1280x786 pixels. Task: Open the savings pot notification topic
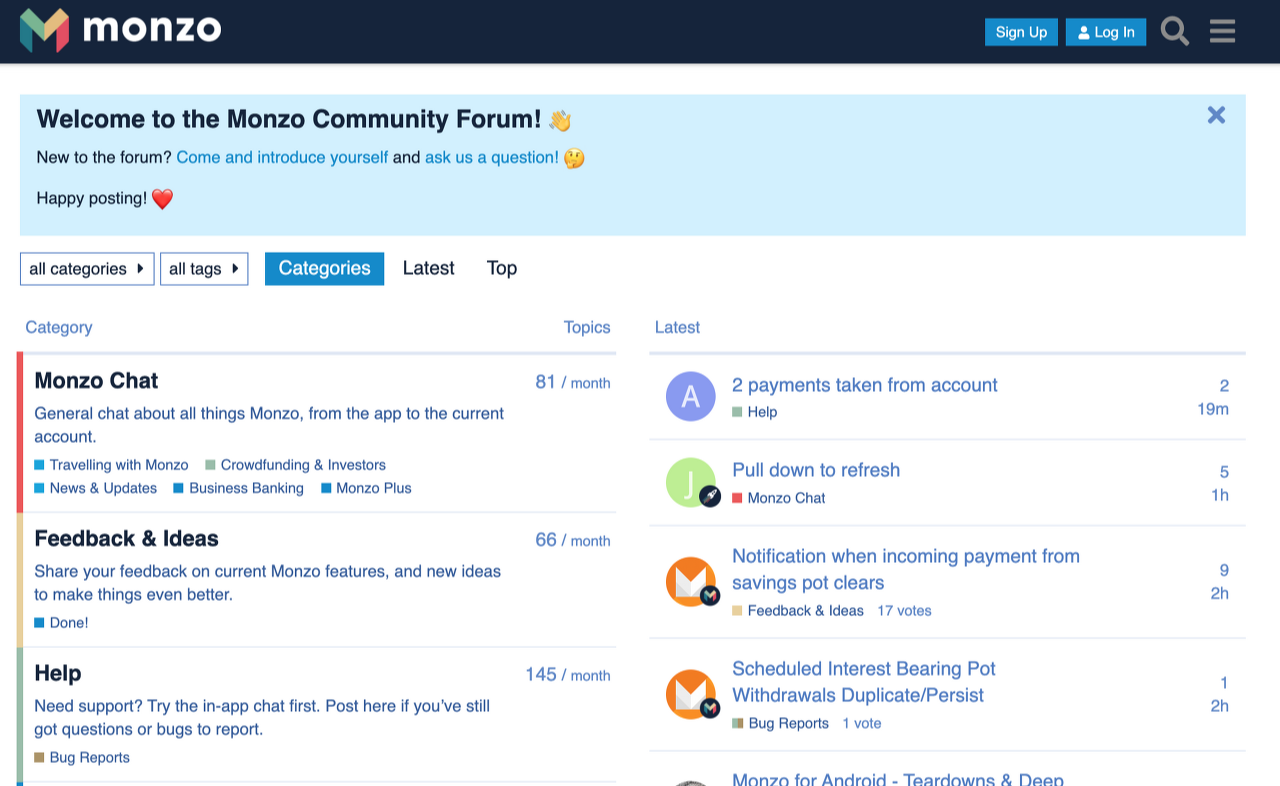pos(906,570)
